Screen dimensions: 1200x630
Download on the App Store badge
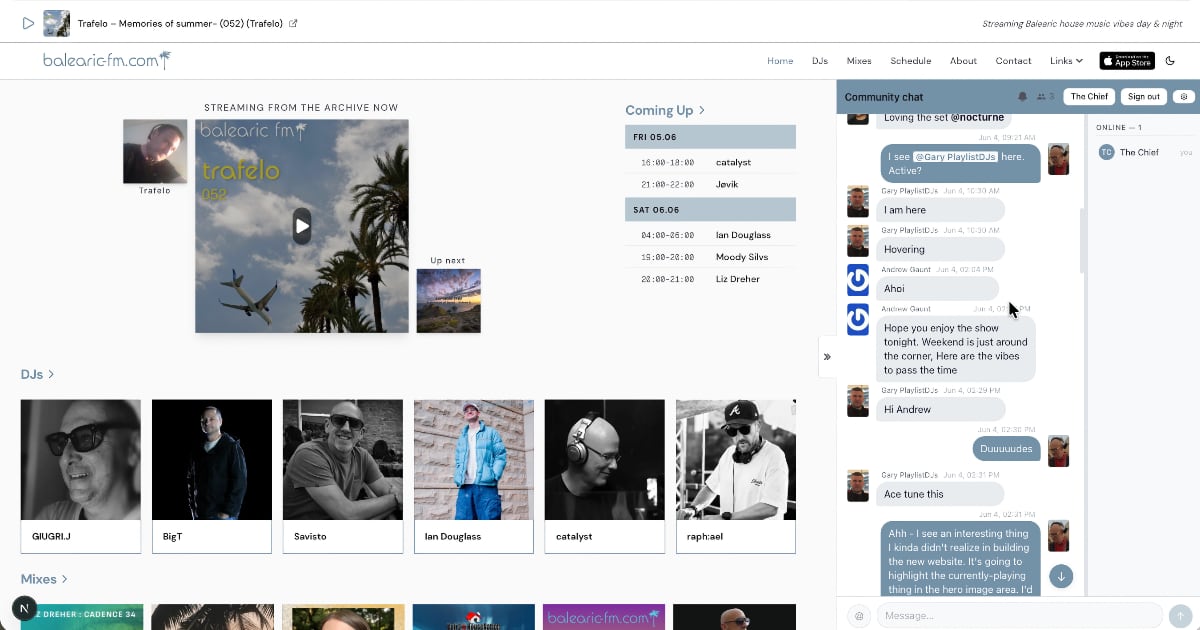1127,61
